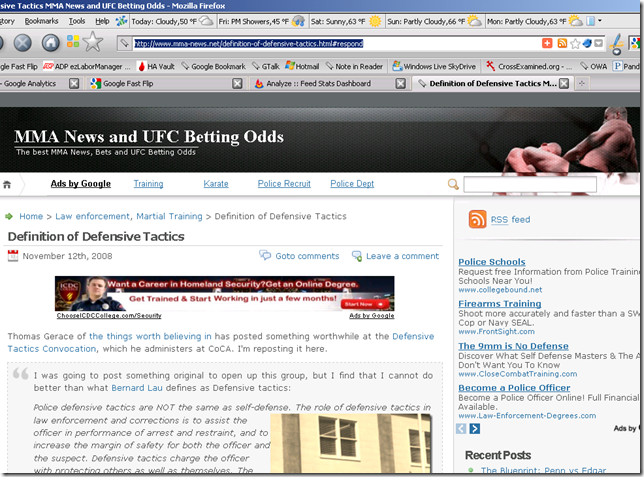Open the Help menu
Image resolution: width=644 pixels, height=477 pixels.
pos(102,21)
